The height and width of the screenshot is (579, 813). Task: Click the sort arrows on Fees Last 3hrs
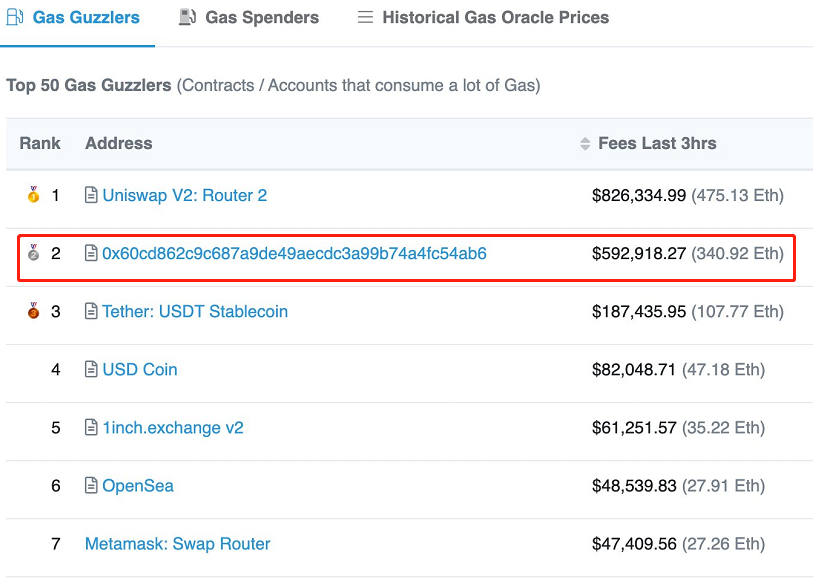click(x=585, y=144)
